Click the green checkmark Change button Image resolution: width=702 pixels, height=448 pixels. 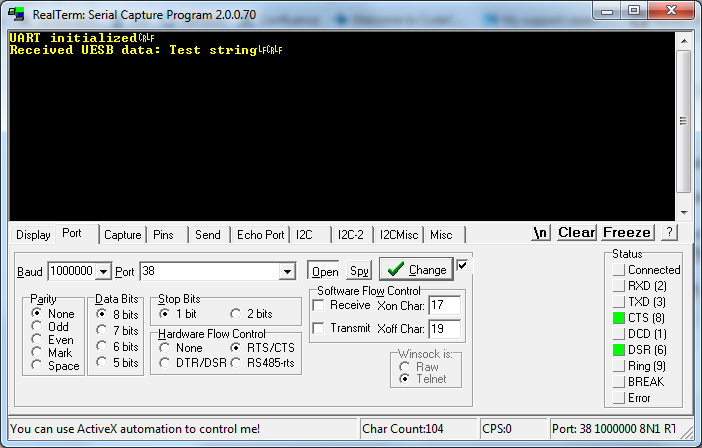416,269
